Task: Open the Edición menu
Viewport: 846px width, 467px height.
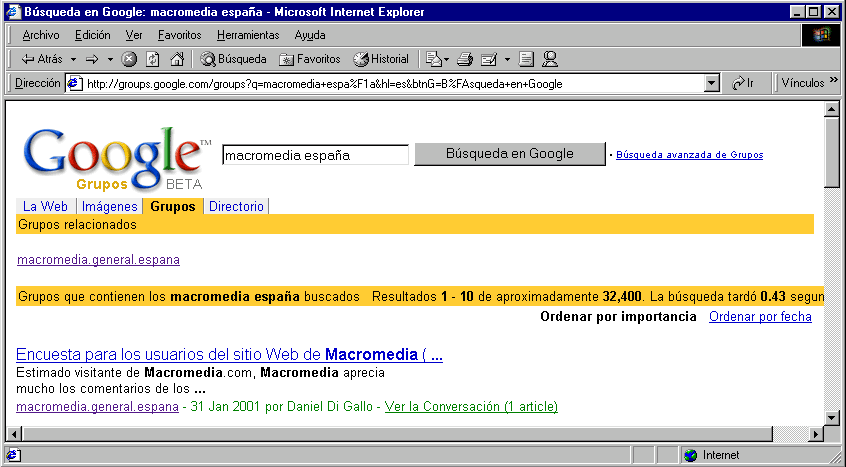Action: [93, 35]
